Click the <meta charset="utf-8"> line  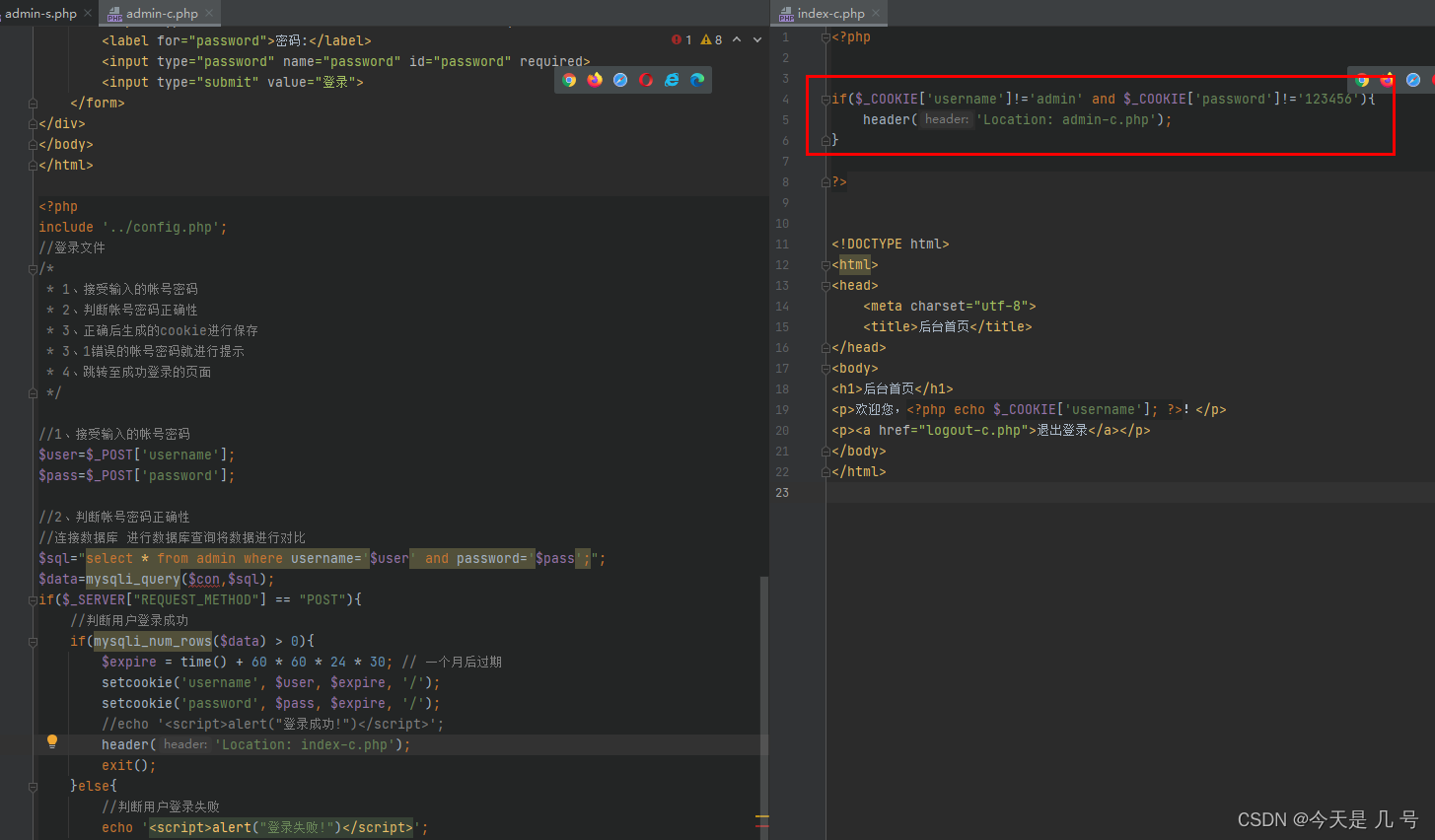950,307
